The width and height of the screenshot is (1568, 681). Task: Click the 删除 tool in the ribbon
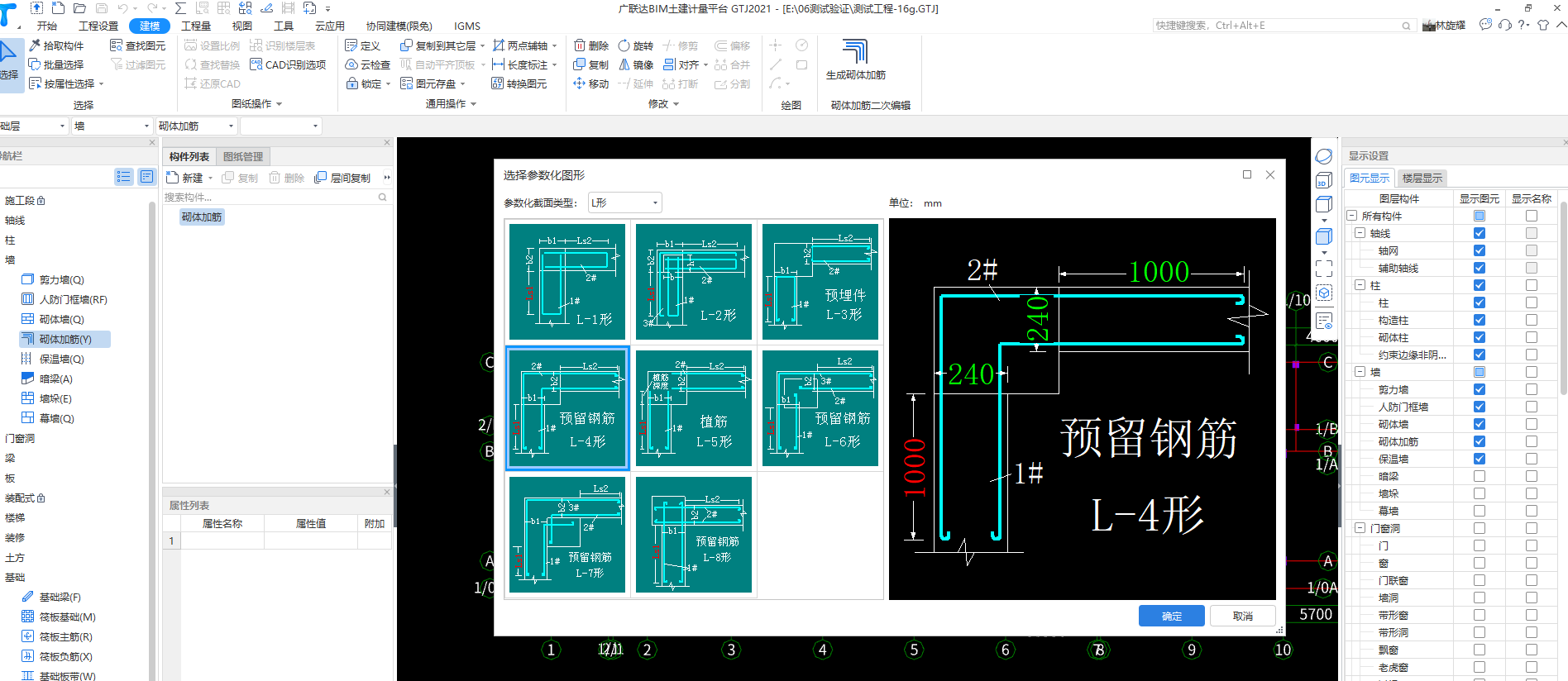pos(591,45)
